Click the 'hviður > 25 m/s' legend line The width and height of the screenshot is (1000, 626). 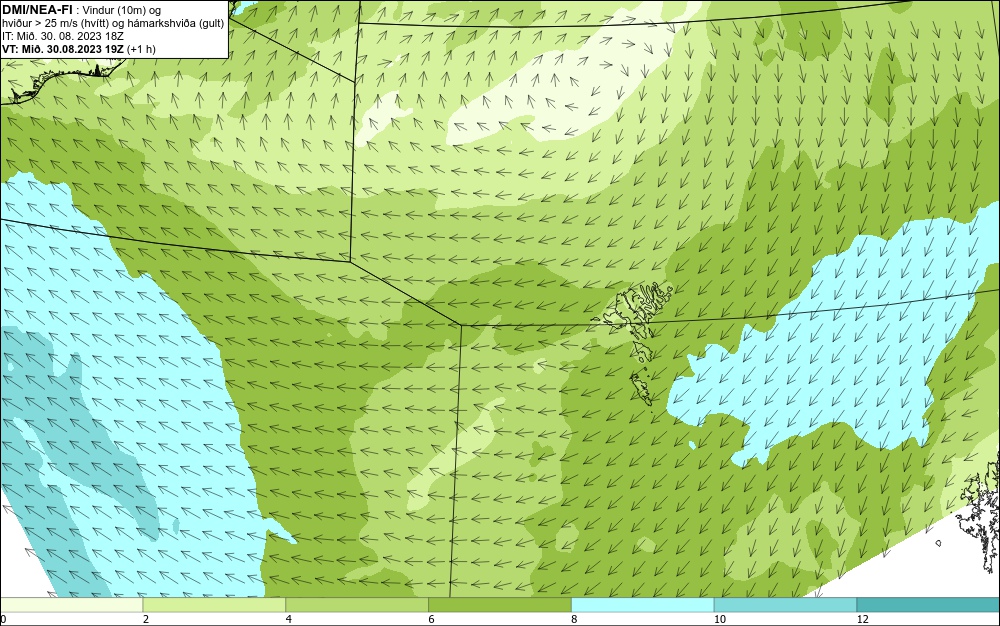tap(112, 23)
